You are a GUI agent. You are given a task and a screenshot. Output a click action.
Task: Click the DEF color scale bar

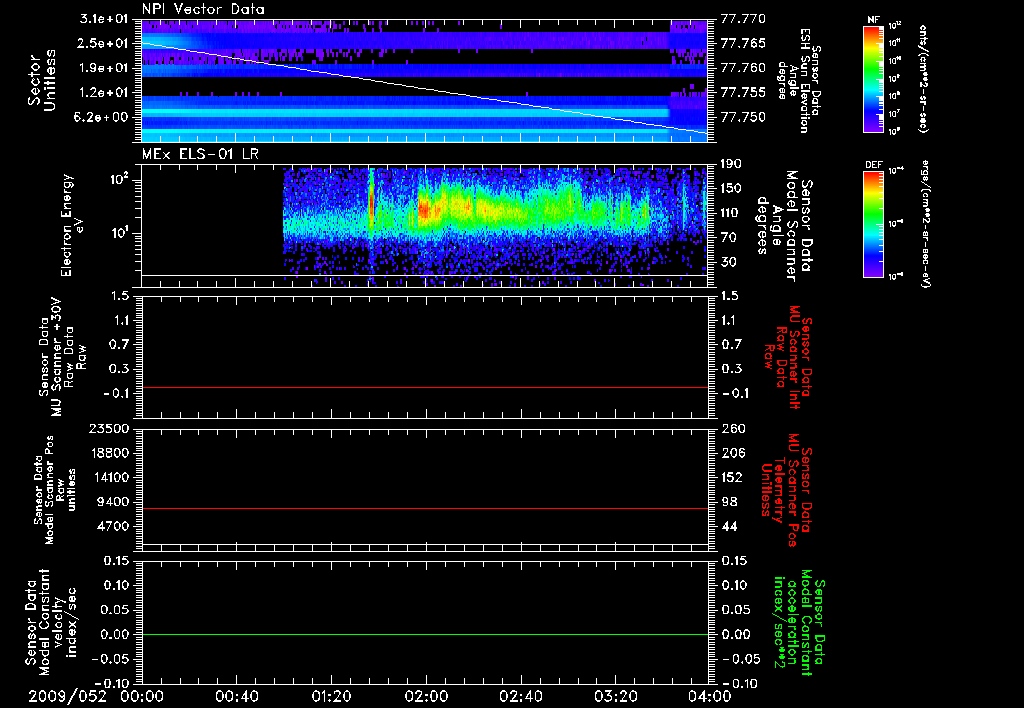click(x=873, y=224)
